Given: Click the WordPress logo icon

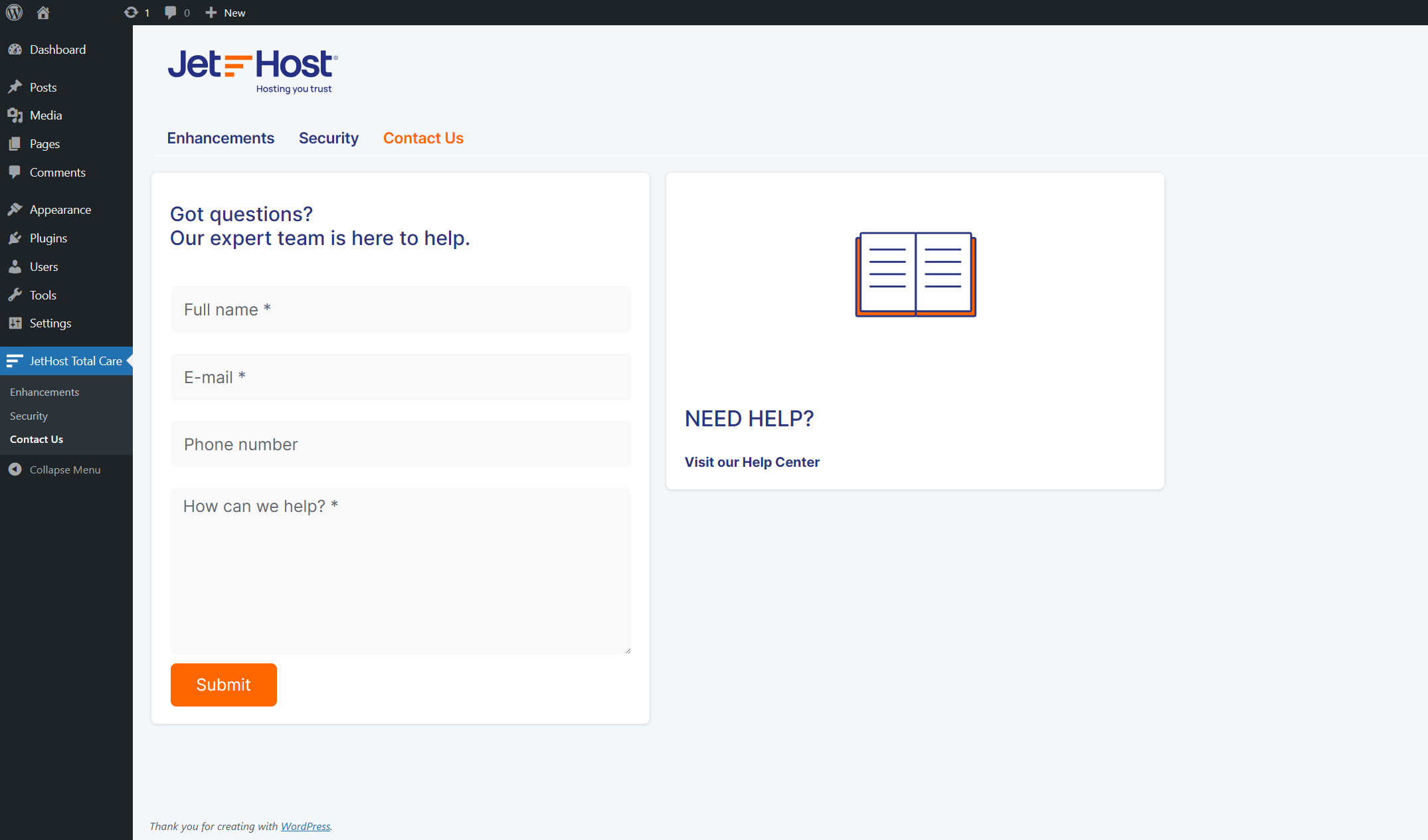Looking at the screenshot, I should coord(14,13).
